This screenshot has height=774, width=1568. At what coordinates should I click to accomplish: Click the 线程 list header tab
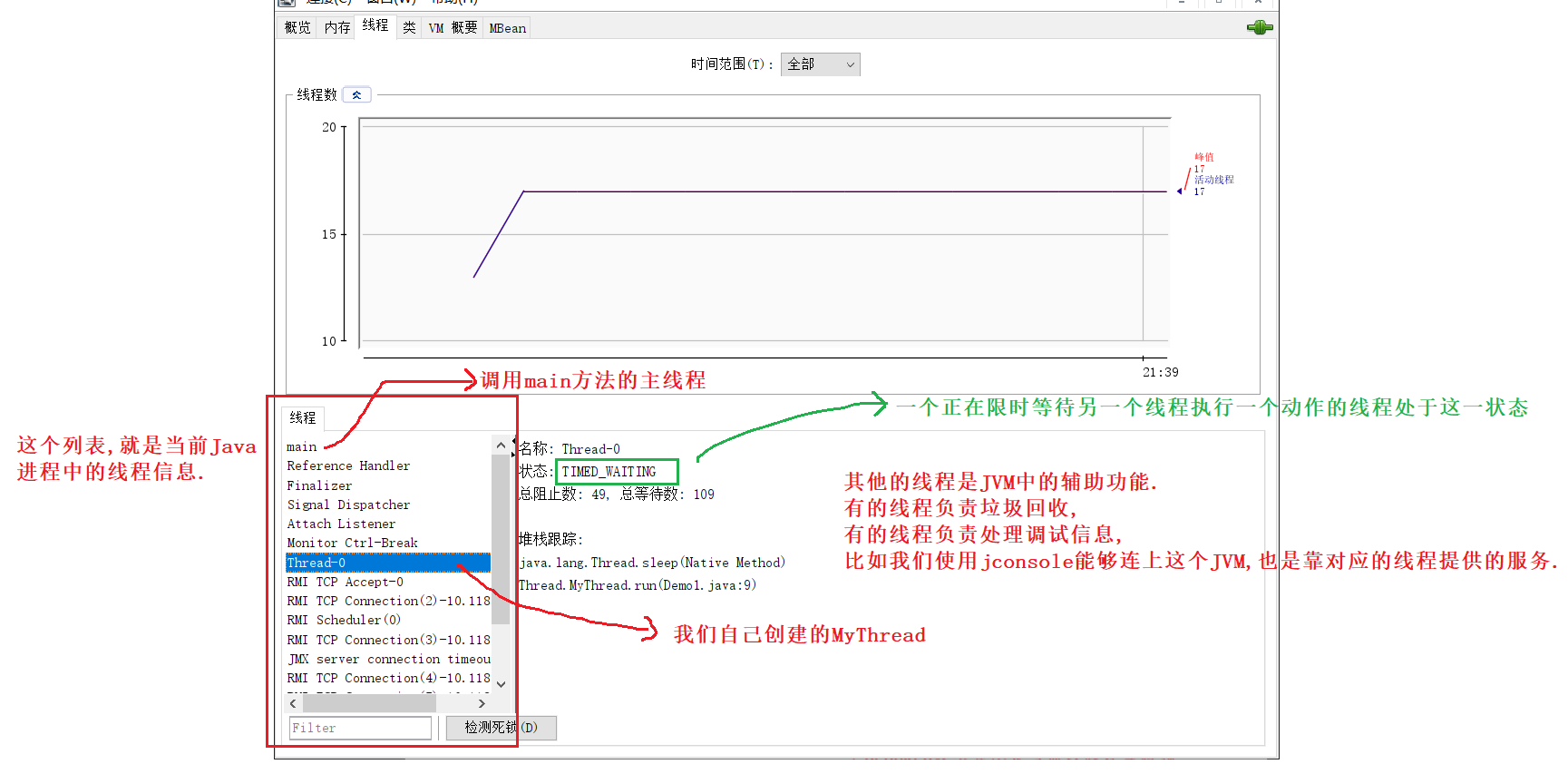[x=303, y=417]
